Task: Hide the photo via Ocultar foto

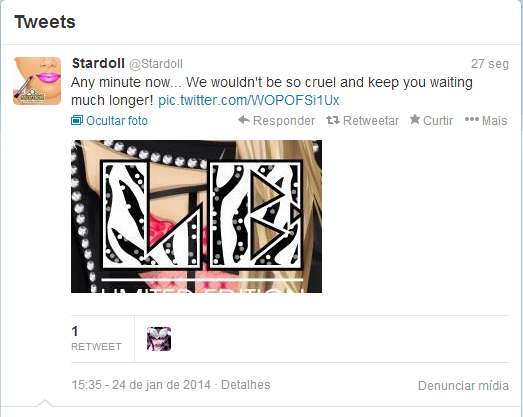Action: click(116, 120)
